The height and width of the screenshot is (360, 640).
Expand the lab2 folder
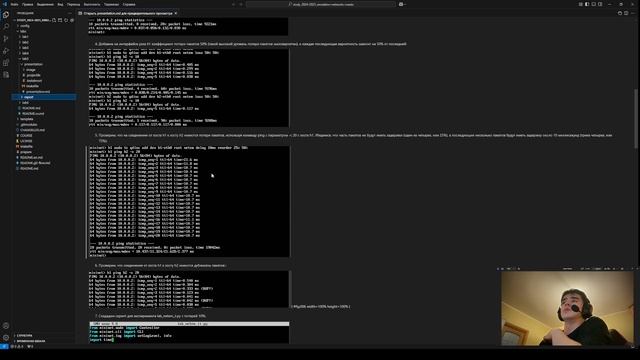click(25, 42)
